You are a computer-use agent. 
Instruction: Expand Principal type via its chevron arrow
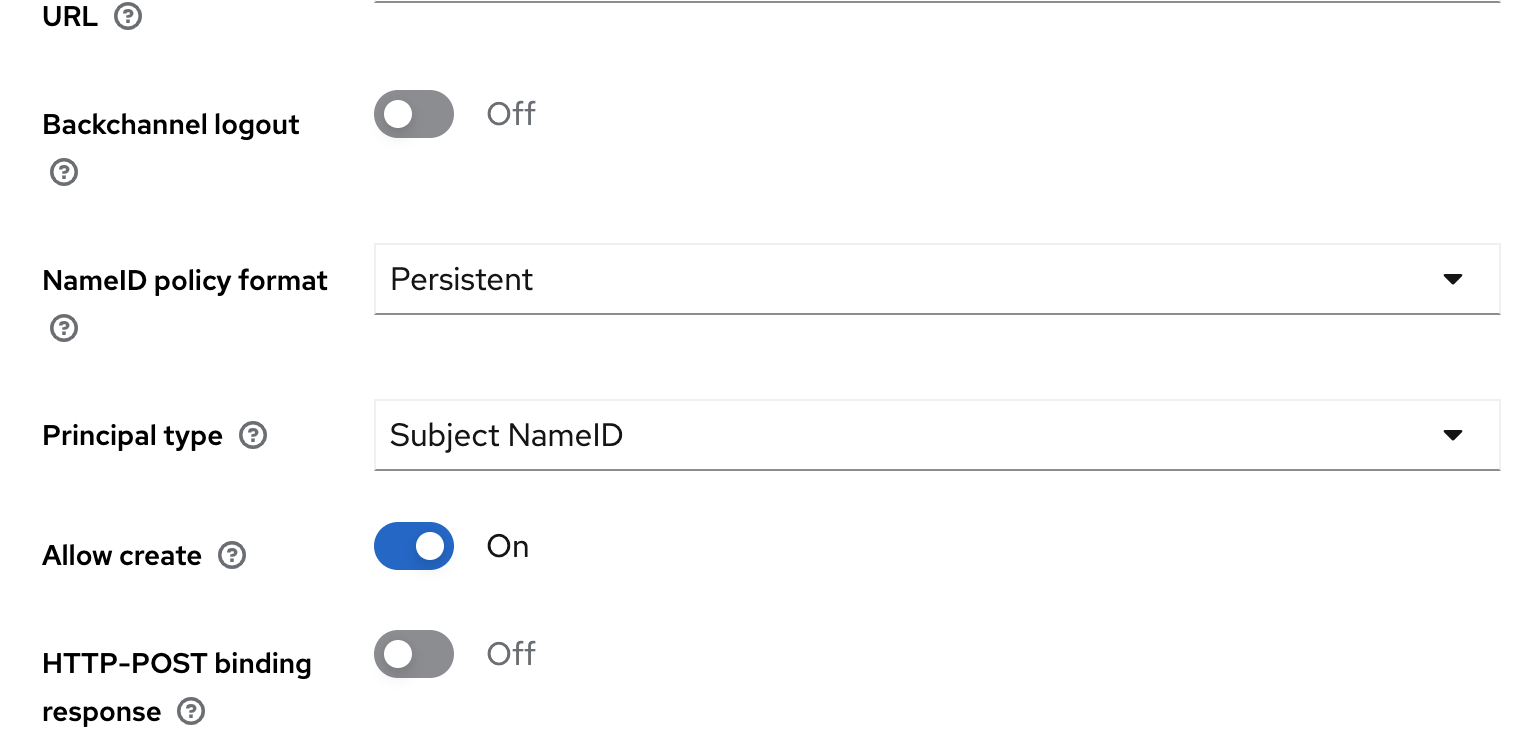[x=1455, y=435]
